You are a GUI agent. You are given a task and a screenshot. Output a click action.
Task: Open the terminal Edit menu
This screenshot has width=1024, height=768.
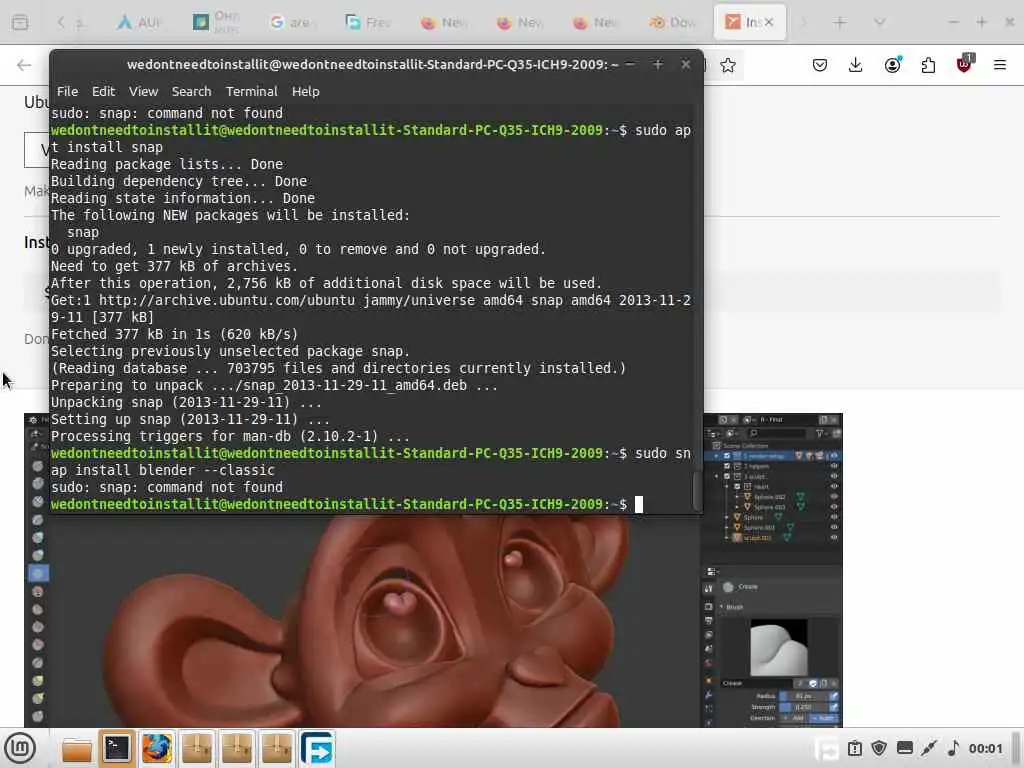pyautogui.click(x=103, y=91)
